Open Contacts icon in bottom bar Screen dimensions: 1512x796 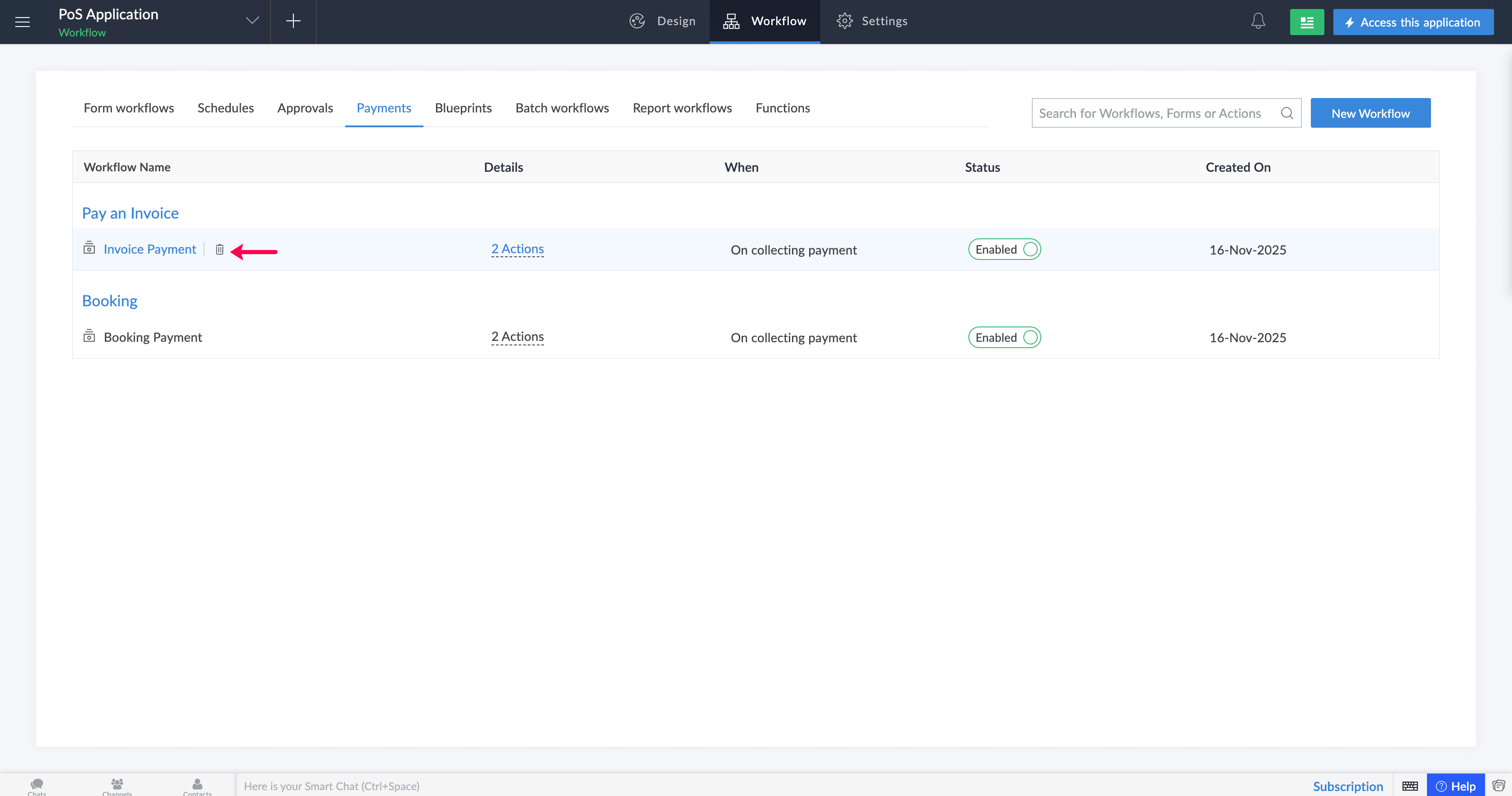tap(197, 786)
